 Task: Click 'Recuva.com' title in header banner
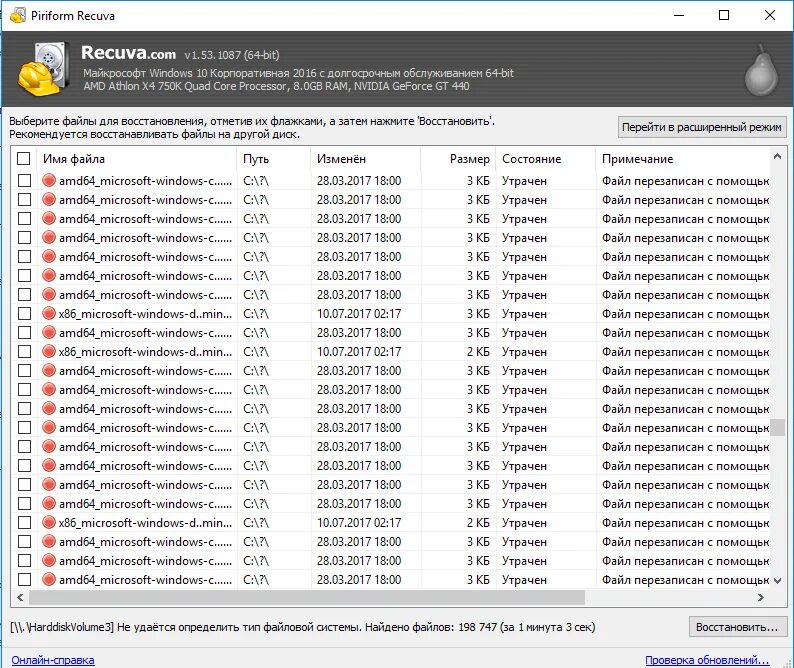[129, 53]
